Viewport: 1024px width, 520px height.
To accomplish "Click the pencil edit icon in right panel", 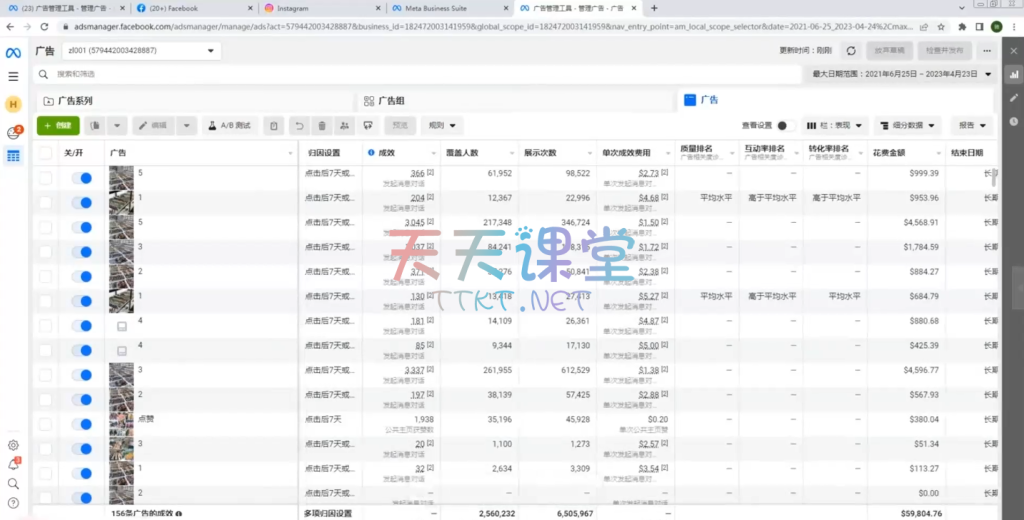I will tap(1013, 98).
